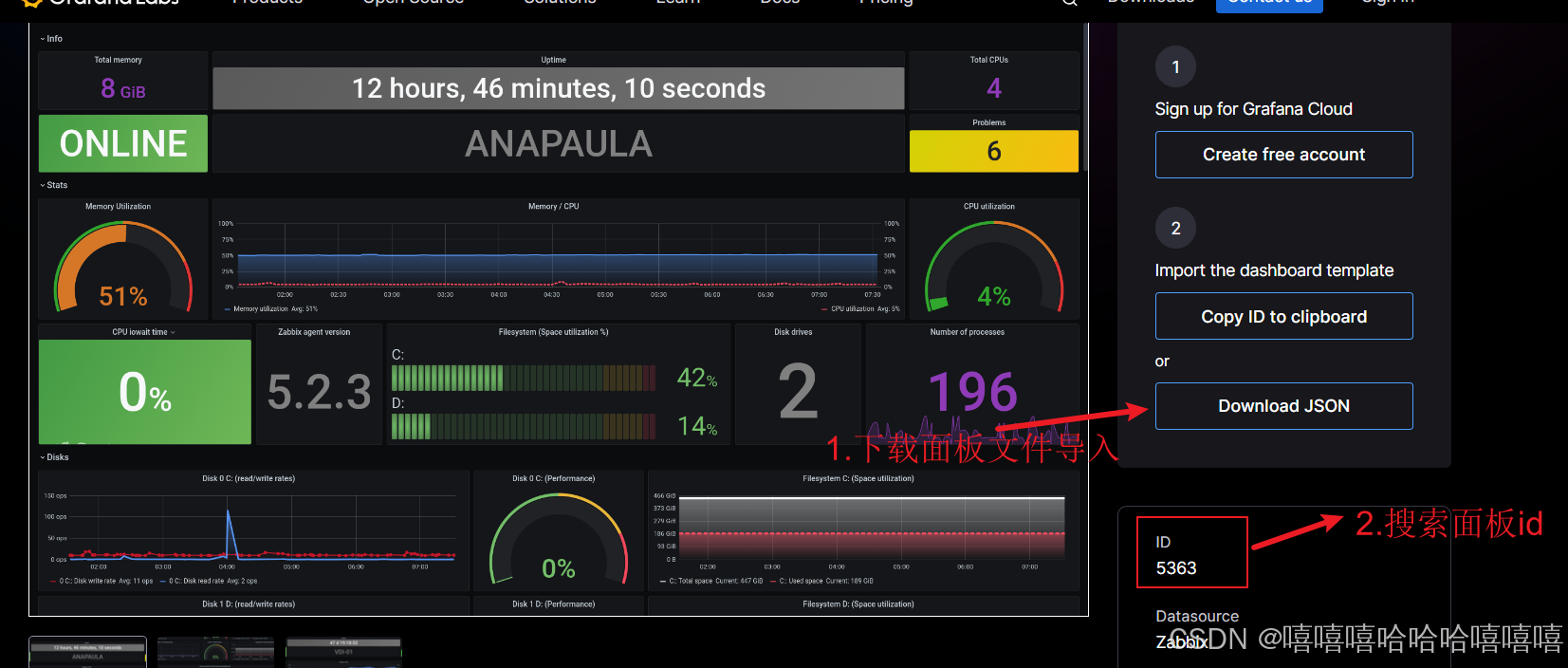Click the C: filesystem bar gauge
The height and width of the screenshot is (668, 1568).
pyautogui.click(x=524, y=379)
